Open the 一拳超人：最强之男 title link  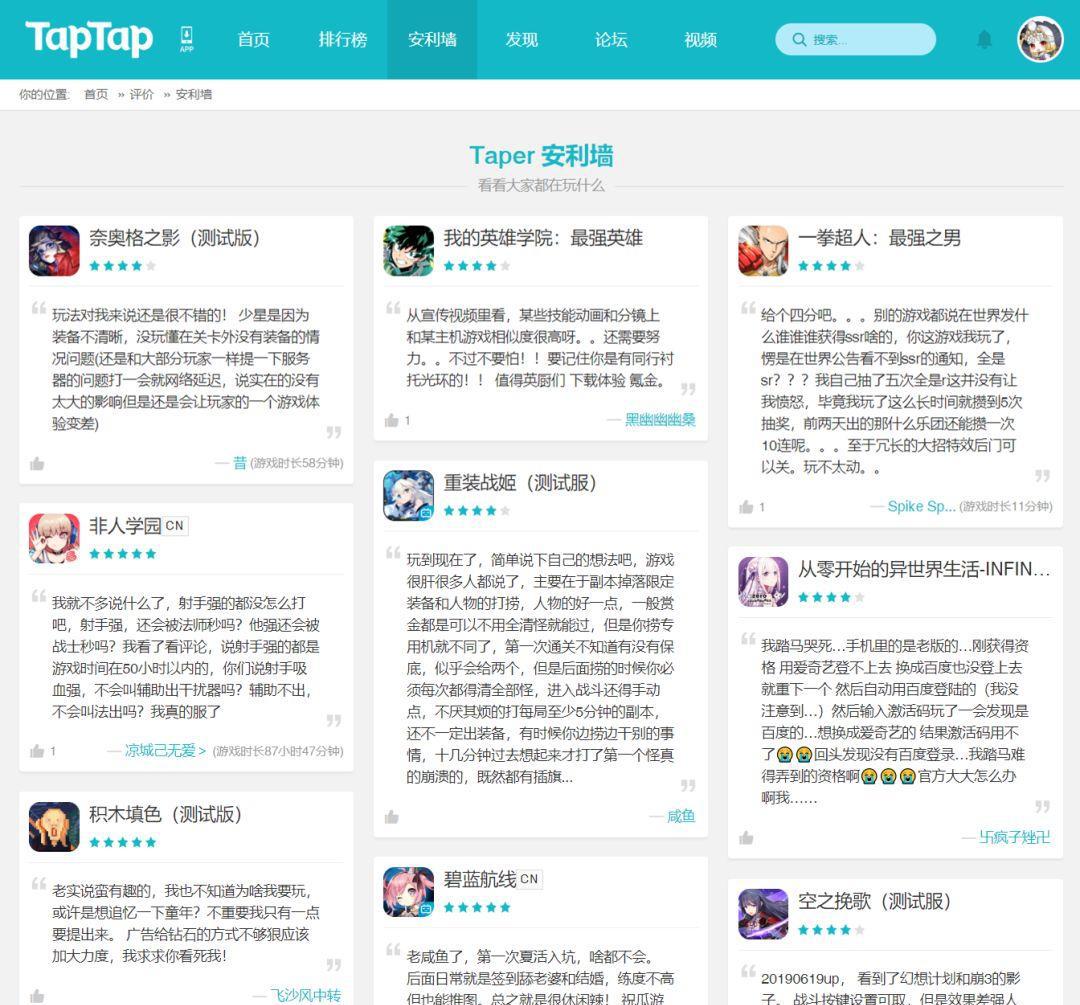click(x=880, y=238)
